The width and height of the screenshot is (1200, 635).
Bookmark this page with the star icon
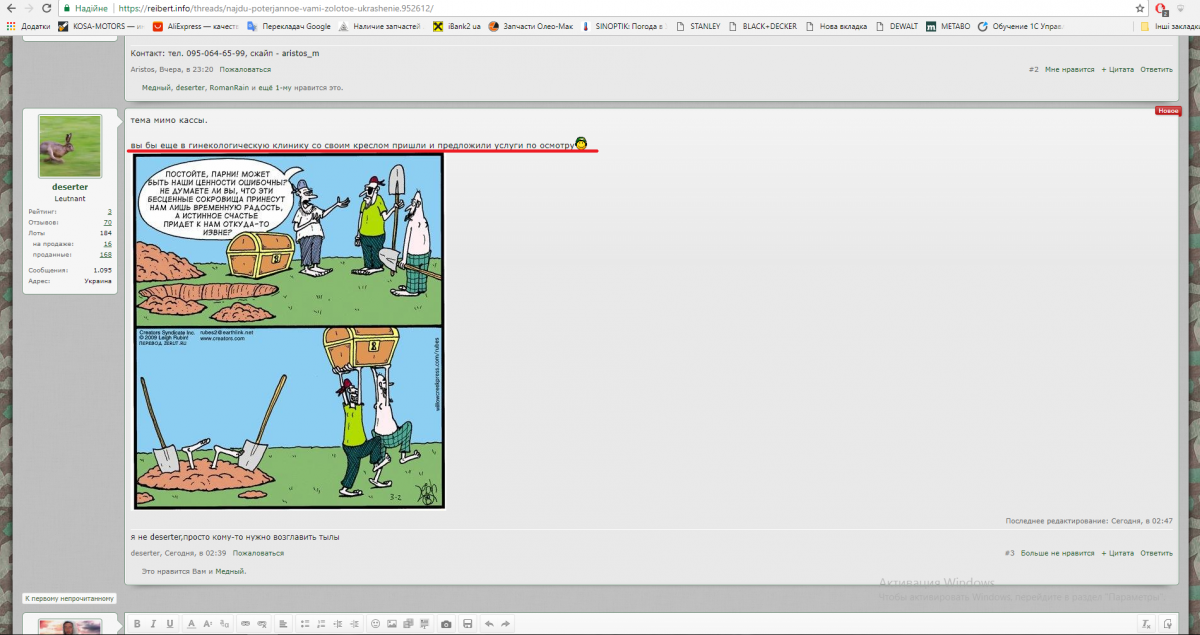(x=1139, y=7)
